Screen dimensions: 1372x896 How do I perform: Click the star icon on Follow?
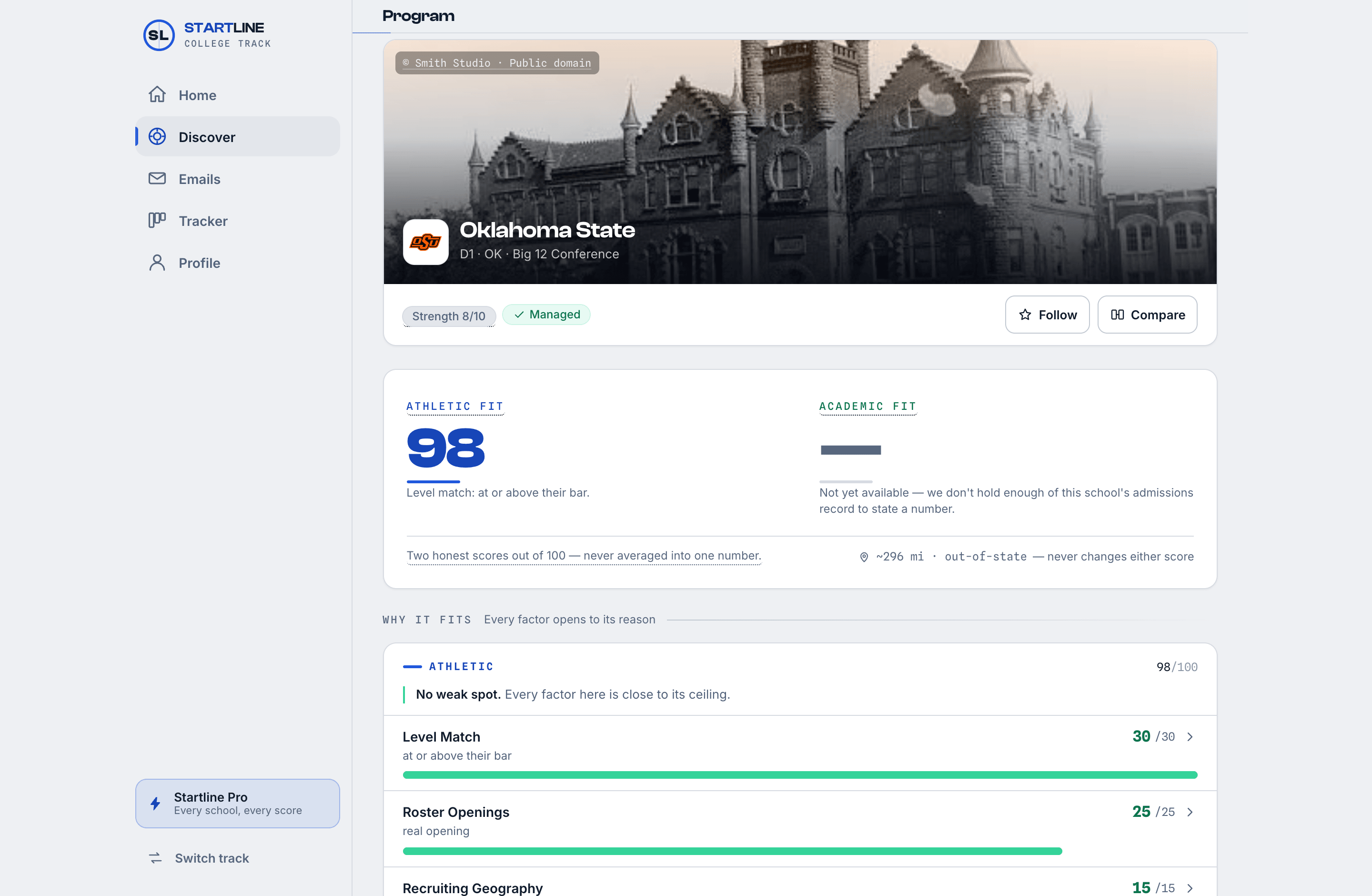pyautogui.click(x=1024, y=315)
